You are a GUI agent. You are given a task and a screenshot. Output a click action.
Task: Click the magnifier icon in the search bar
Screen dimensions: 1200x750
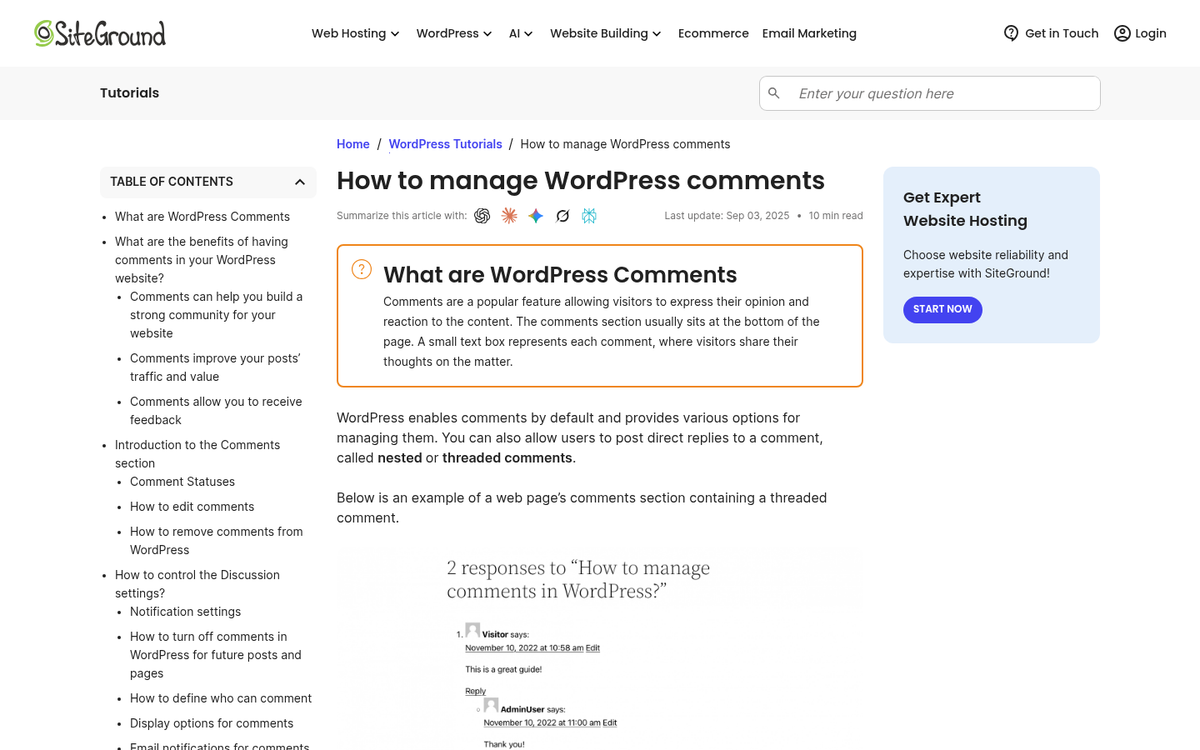pyautogui.click(x=774, y=92)
